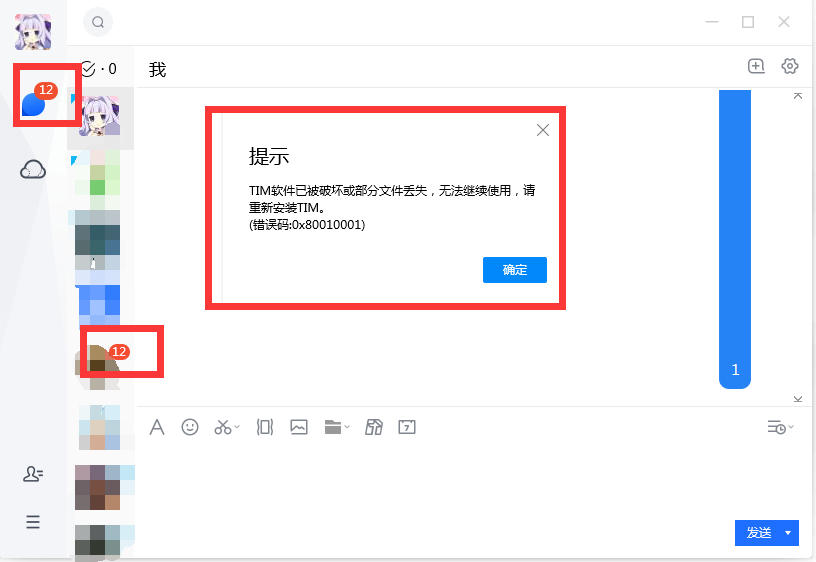Select the 我 conversation in list
The height and width of the screenshot is (562, 816).
[100, 117]
